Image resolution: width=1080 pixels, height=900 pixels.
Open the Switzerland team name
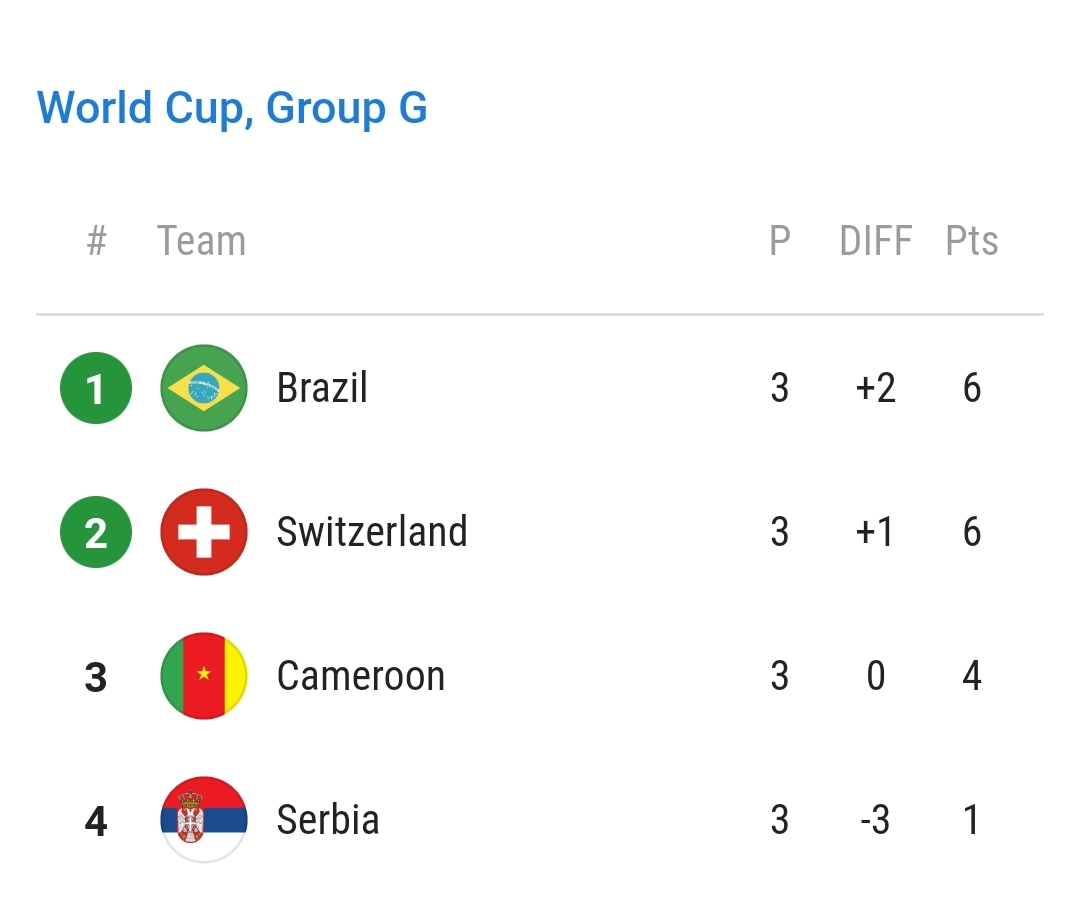pyautogui.click(x=372, y=532)
